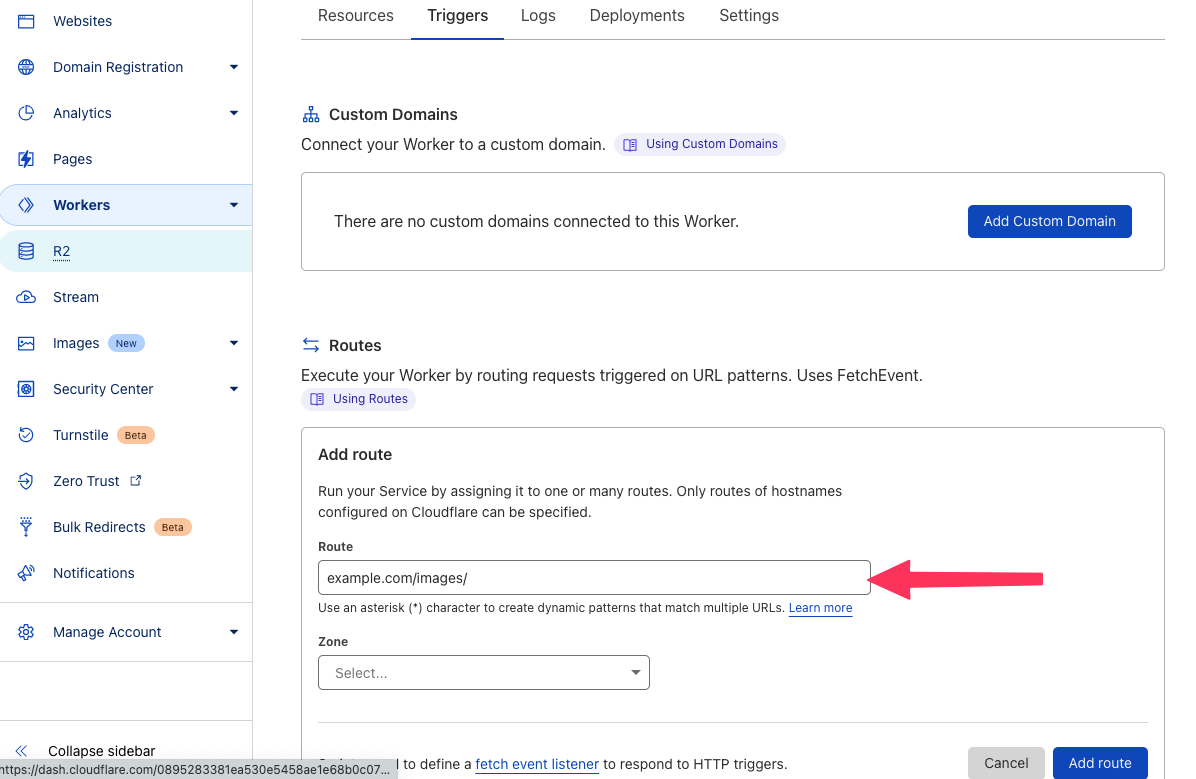Click the Add route button
Image resolution: width=1196 pixels, height=779 pixels.
[x=1100, y=763]
